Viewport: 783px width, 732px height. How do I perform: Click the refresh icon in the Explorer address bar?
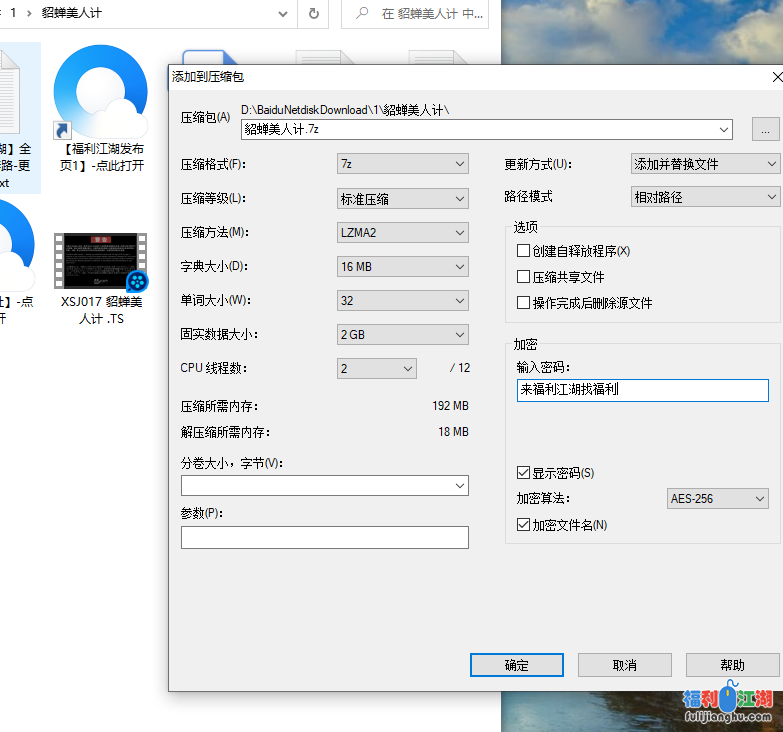click(314, 14)
